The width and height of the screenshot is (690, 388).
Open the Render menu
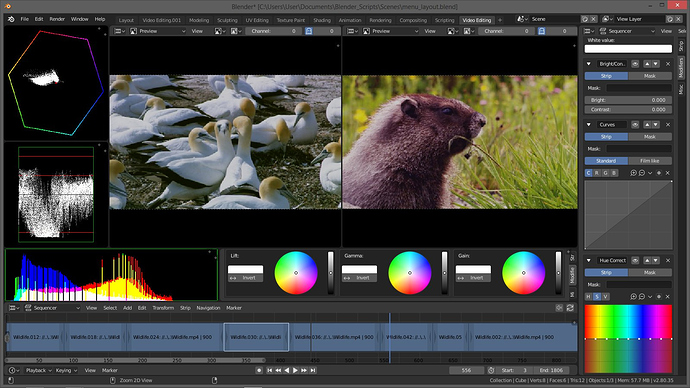click(57, 19)
